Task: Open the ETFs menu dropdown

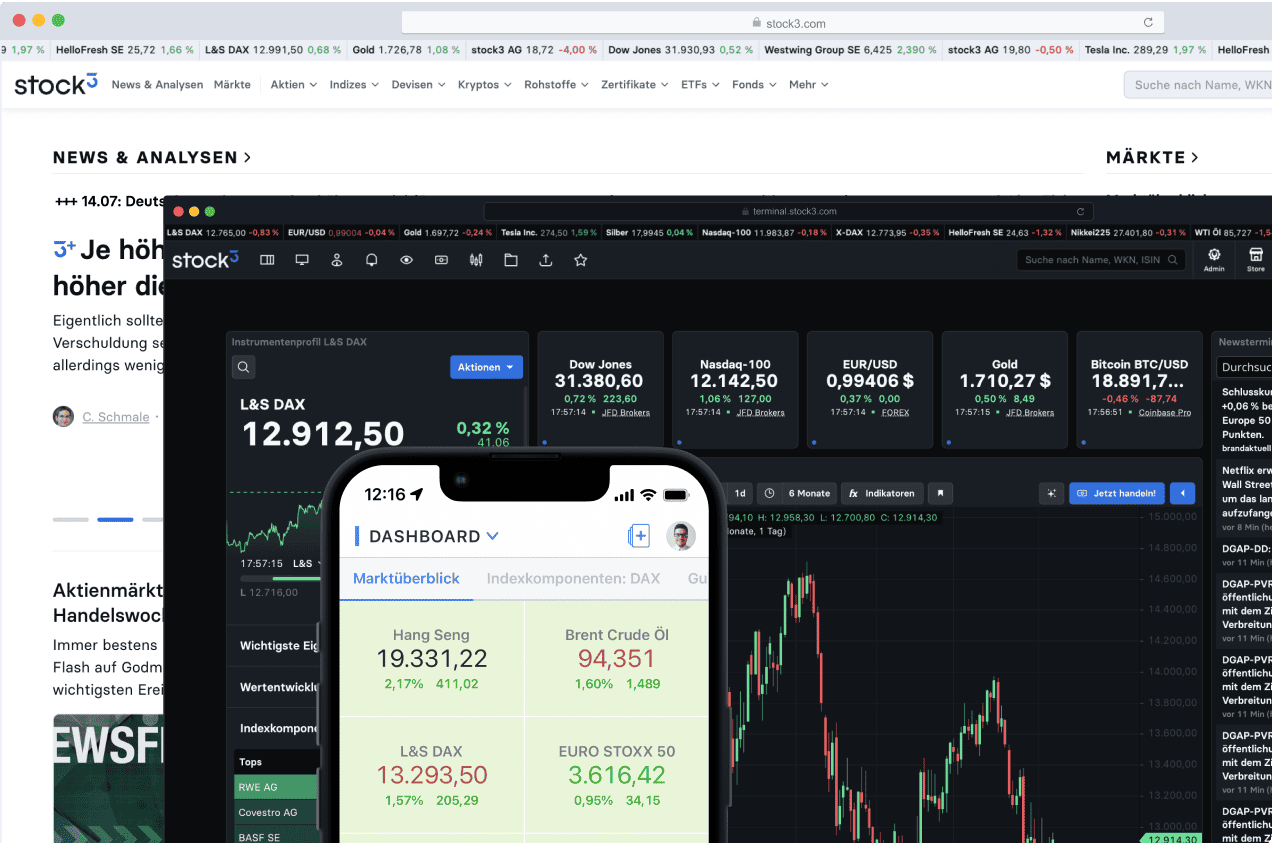Action: (700, 85)
